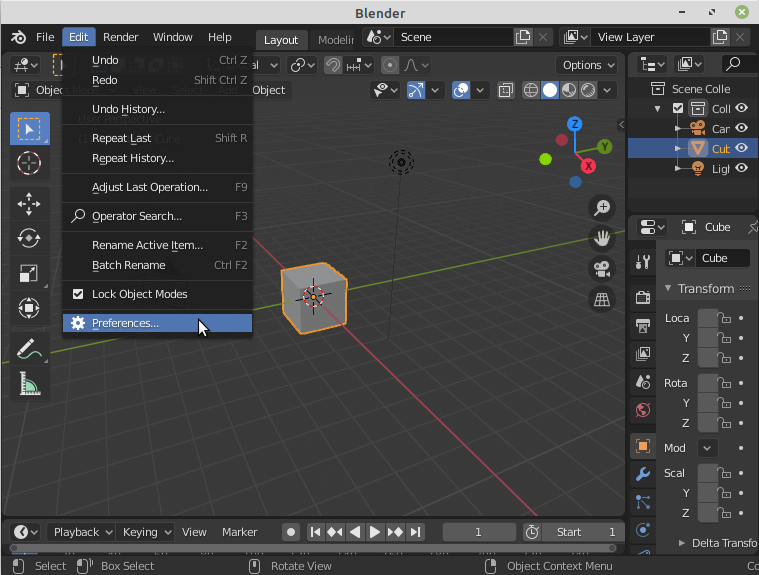Click the Play animation button

375,532
